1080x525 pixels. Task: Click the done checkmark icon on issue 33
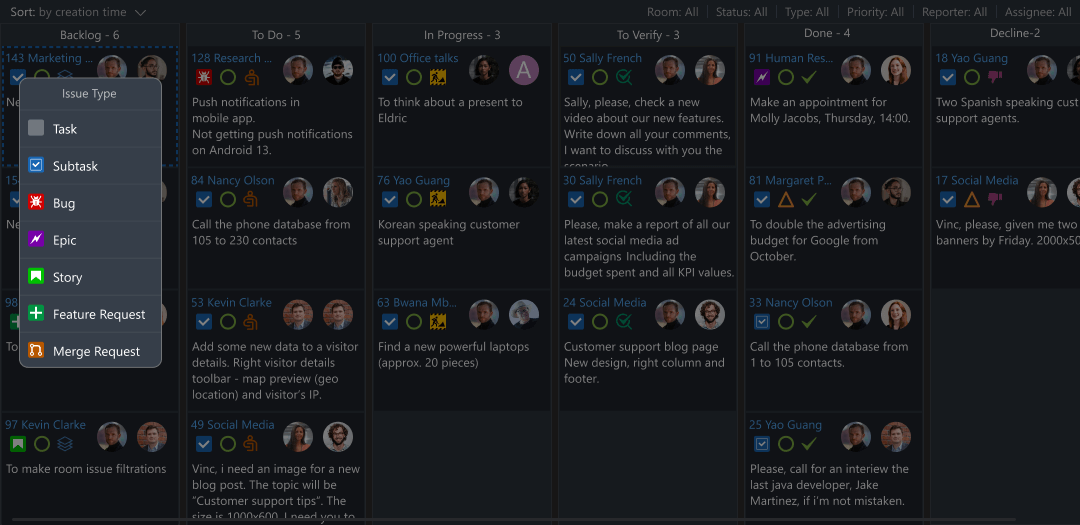click(x=809, y=321)
